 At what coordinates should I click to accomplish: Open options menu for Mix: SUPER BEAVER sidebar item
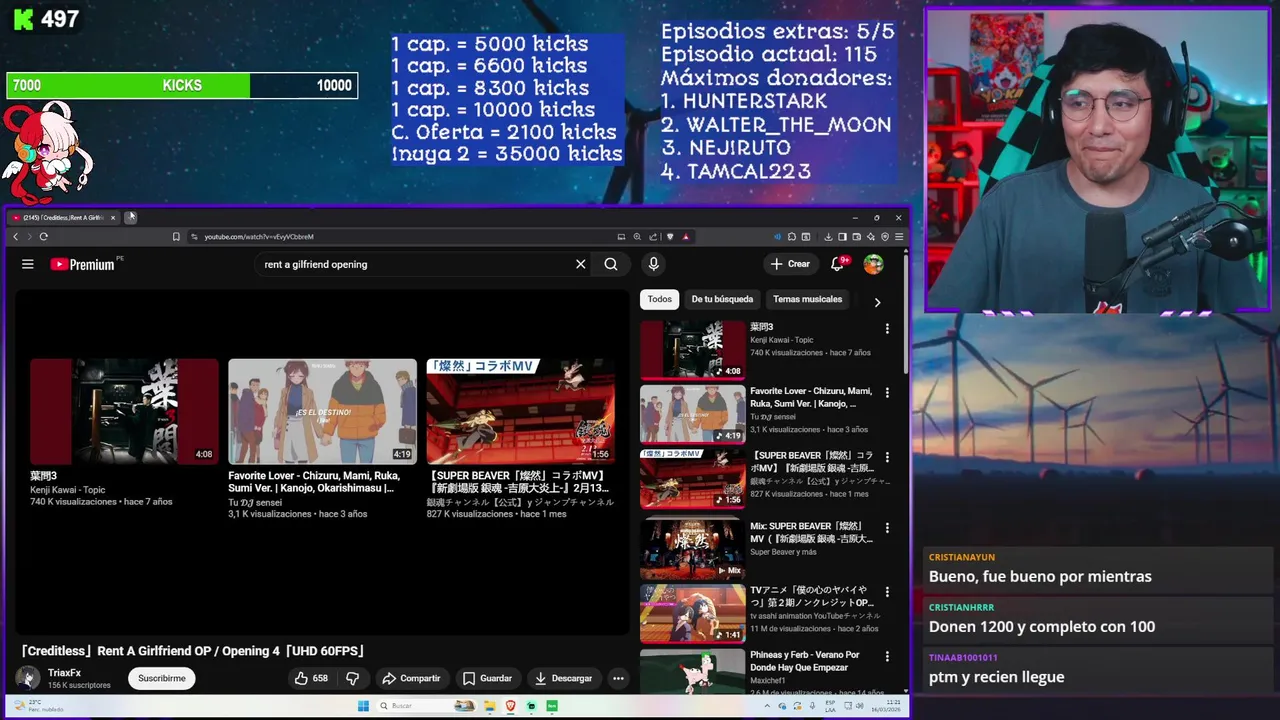coord(887,528)
